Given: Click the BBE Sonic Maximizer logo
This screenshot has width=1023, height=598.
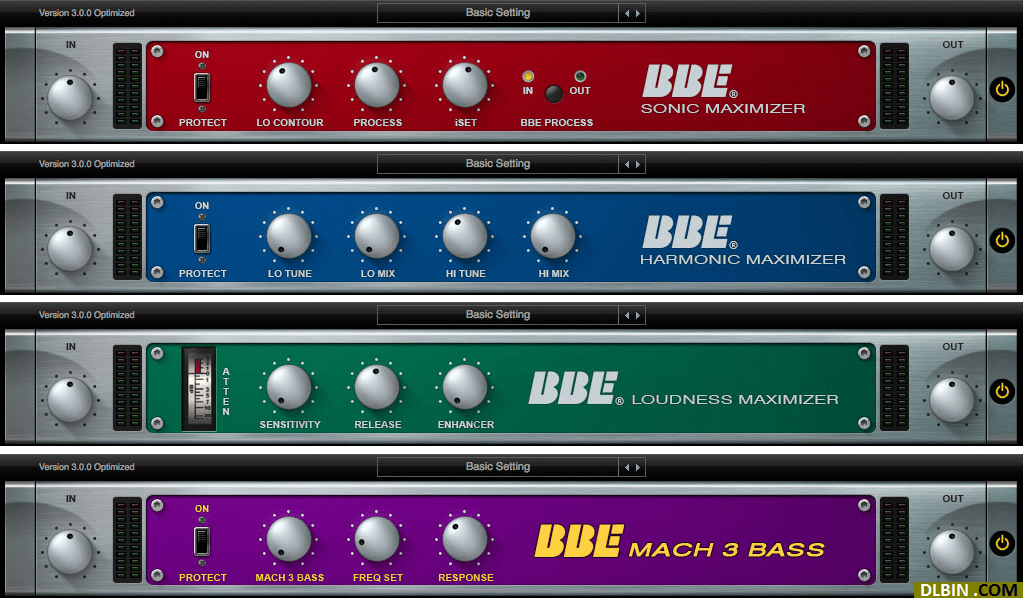Looking at the screenshot, I should click(x=722, y=89).
